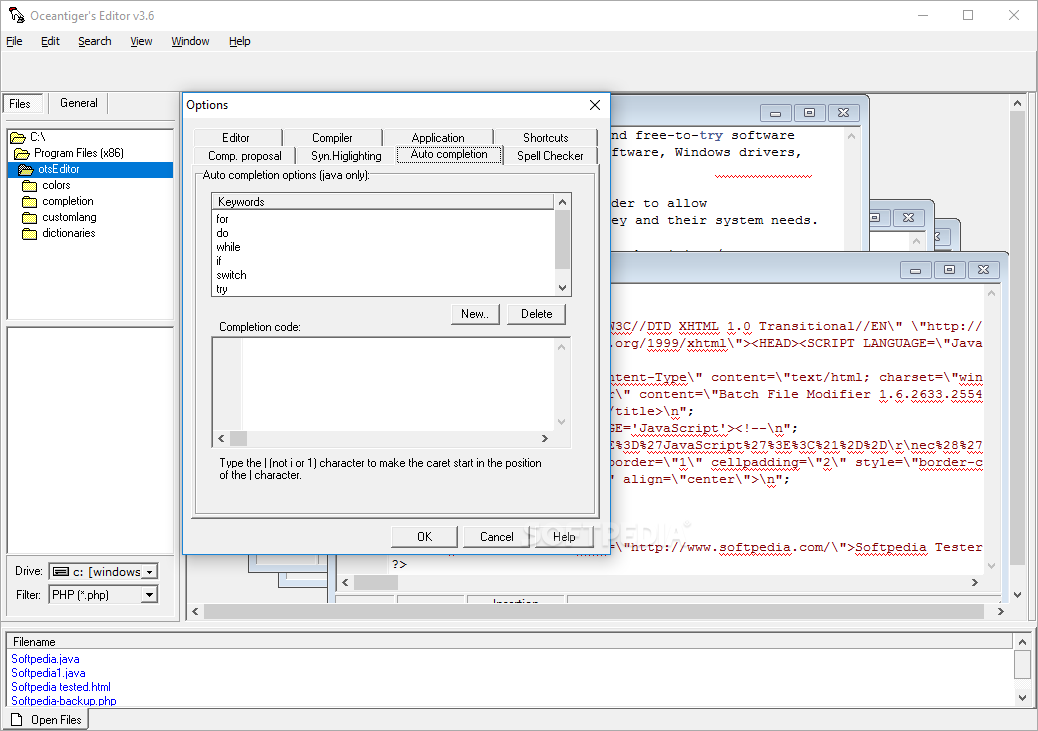This screenshot has width=1038, height=731.
Task: Select the otsEditor folder
Action: click(58, 169)
